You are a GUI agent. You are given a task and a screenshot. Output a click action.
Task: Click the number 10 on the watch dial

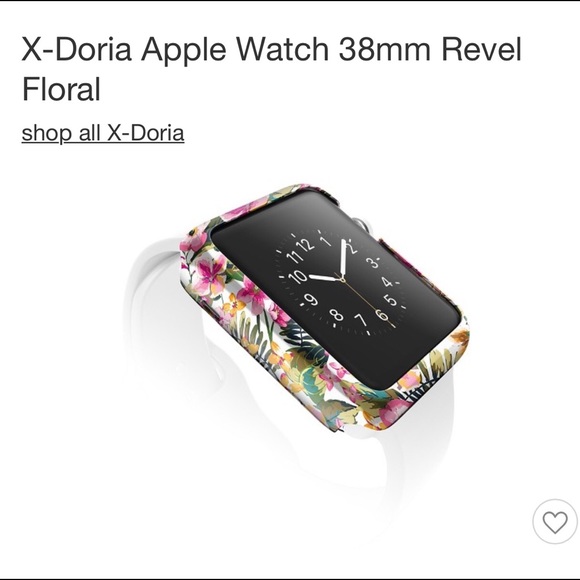pos(298,276)
